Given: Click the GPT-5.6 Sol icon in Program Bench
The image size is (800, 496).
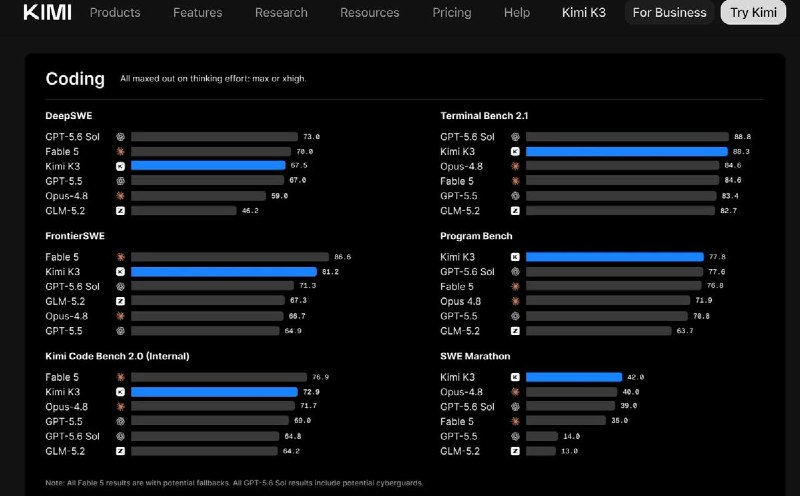Looking at the screenshot, I should coord(515,272).
